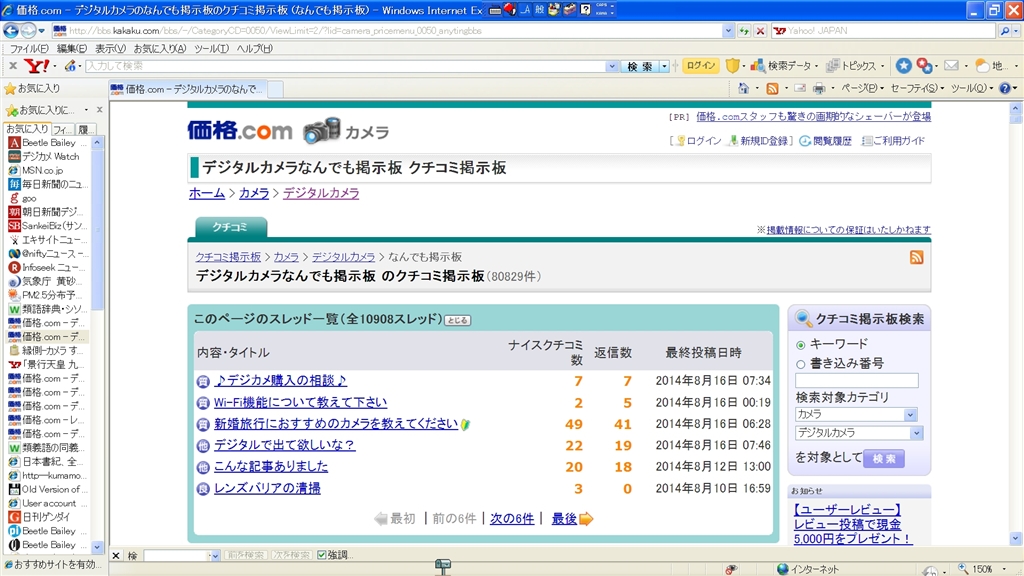This screenshot has height=576, width=1024.
Task: Open the ページ(P) command bar dropdown
Action: [x=863, y=89]
